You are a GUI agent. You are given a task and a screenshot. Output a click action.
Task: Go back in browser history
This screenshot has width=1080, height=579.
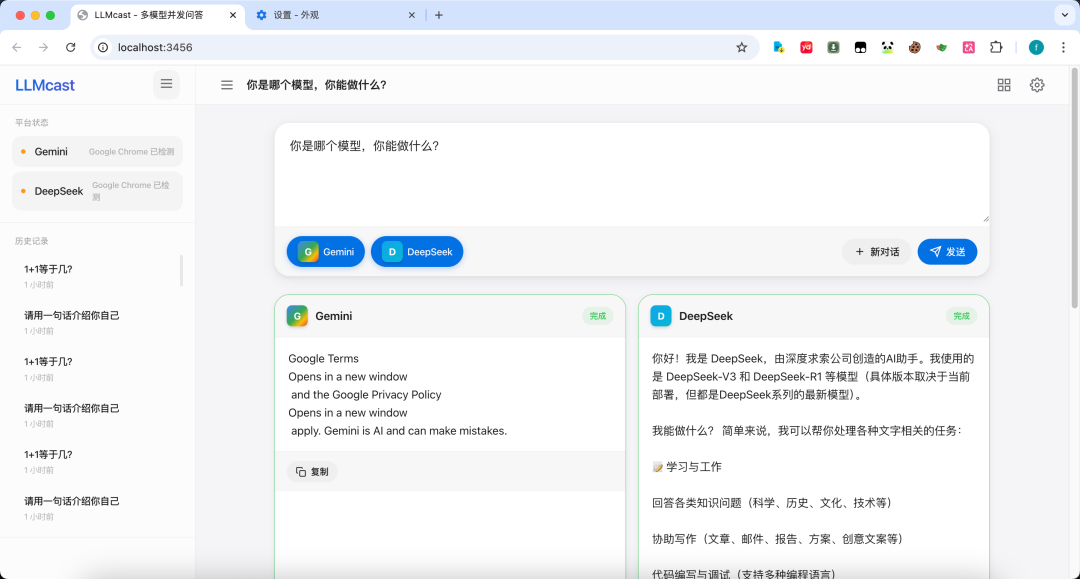click(x=17, y=48)
